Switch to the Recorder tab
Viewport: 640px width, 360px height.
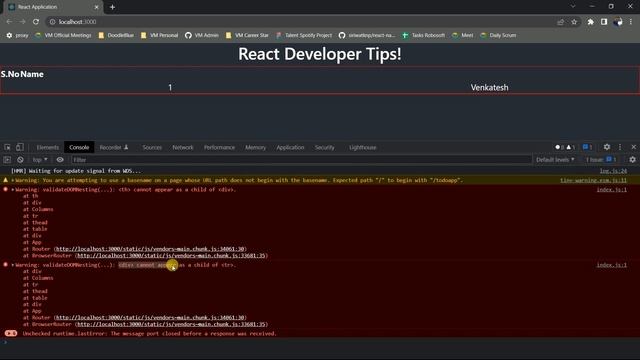(x=114, y=147)
